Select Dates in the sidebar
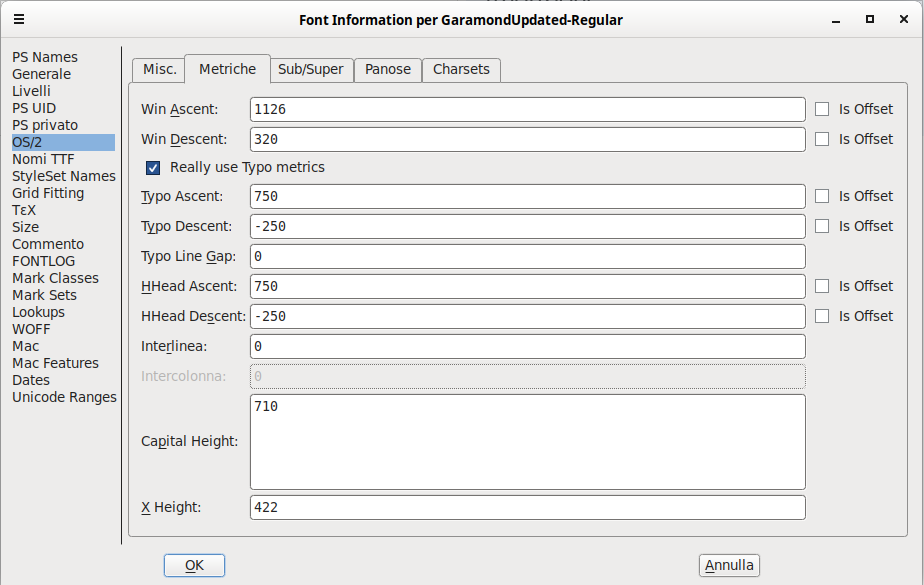Viewport: 924px width, 585px height. [x=31, y=381]
